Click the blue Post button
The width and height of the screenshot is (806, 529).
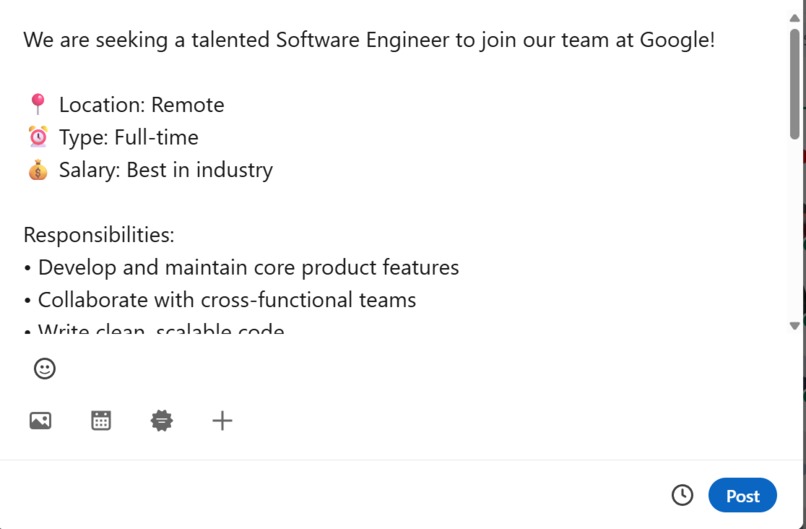[x=742, y=496]
